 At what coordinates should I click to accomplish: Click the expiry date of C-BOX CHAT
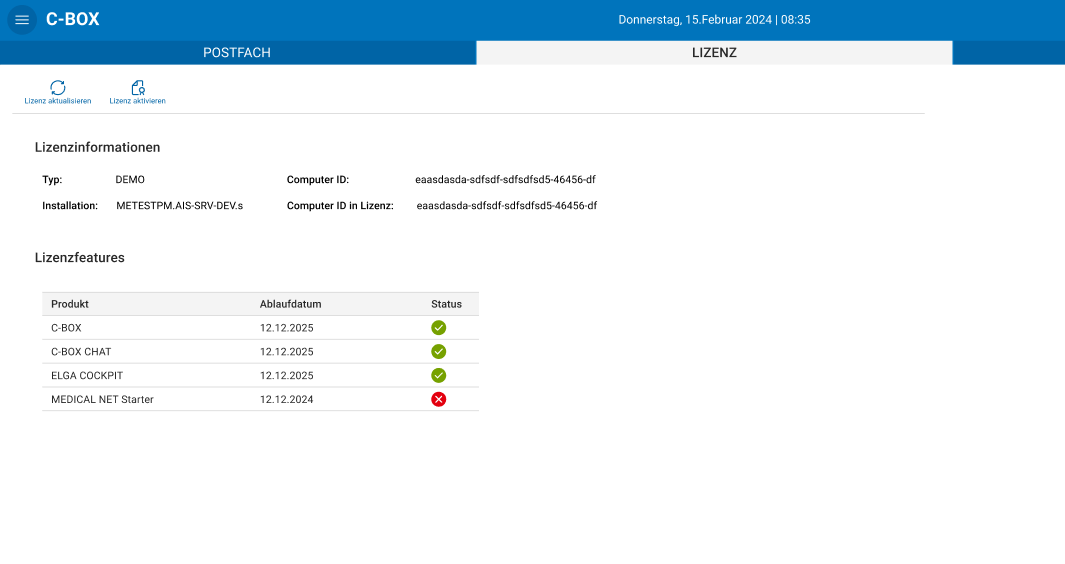coord(287,351)
